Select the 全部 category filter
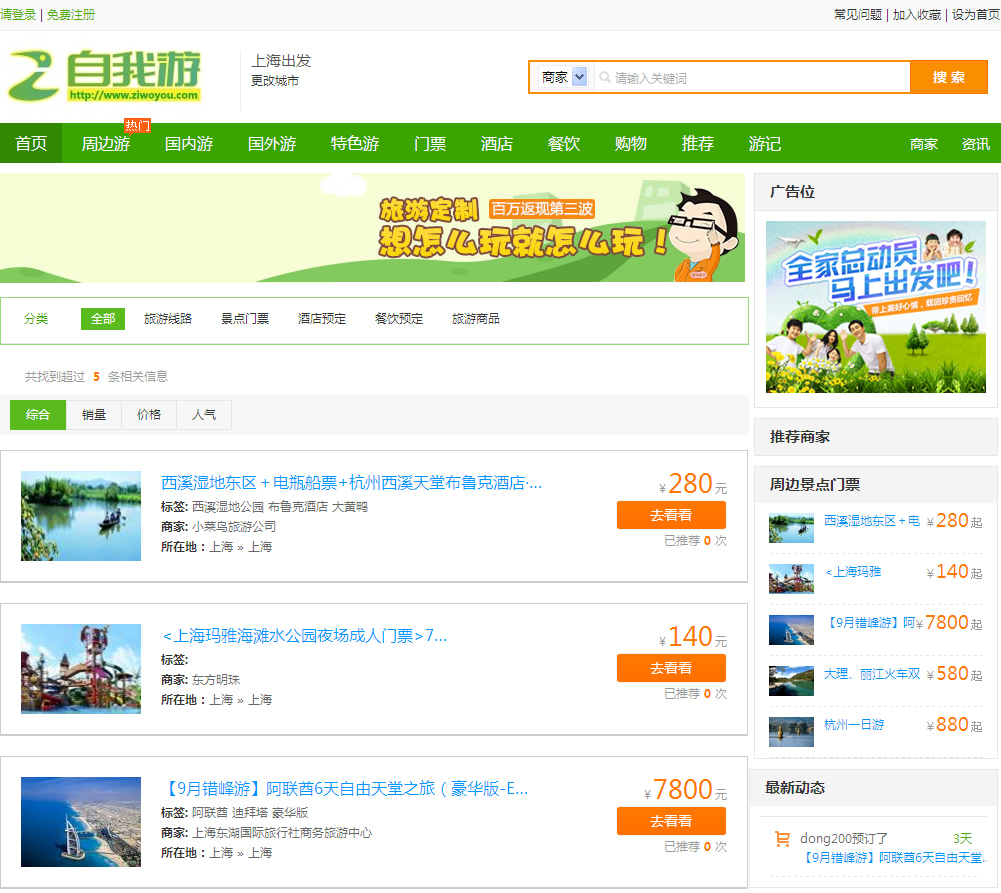Image resolution: width=1001 pixels, height=893 pixels. (x=103, y=319)
